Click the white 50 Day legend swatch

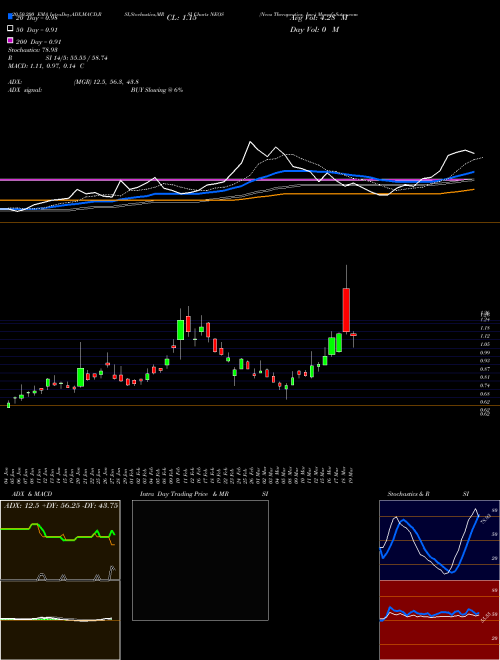(x=10, y=29)
